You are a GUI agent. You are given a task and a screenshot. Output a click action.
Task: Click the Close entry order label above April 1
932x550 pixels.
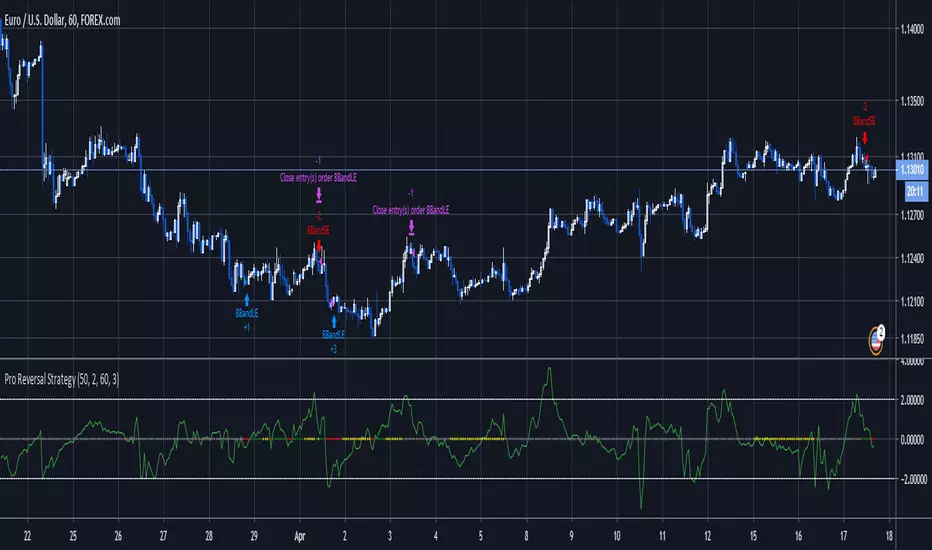pos(318,178)
